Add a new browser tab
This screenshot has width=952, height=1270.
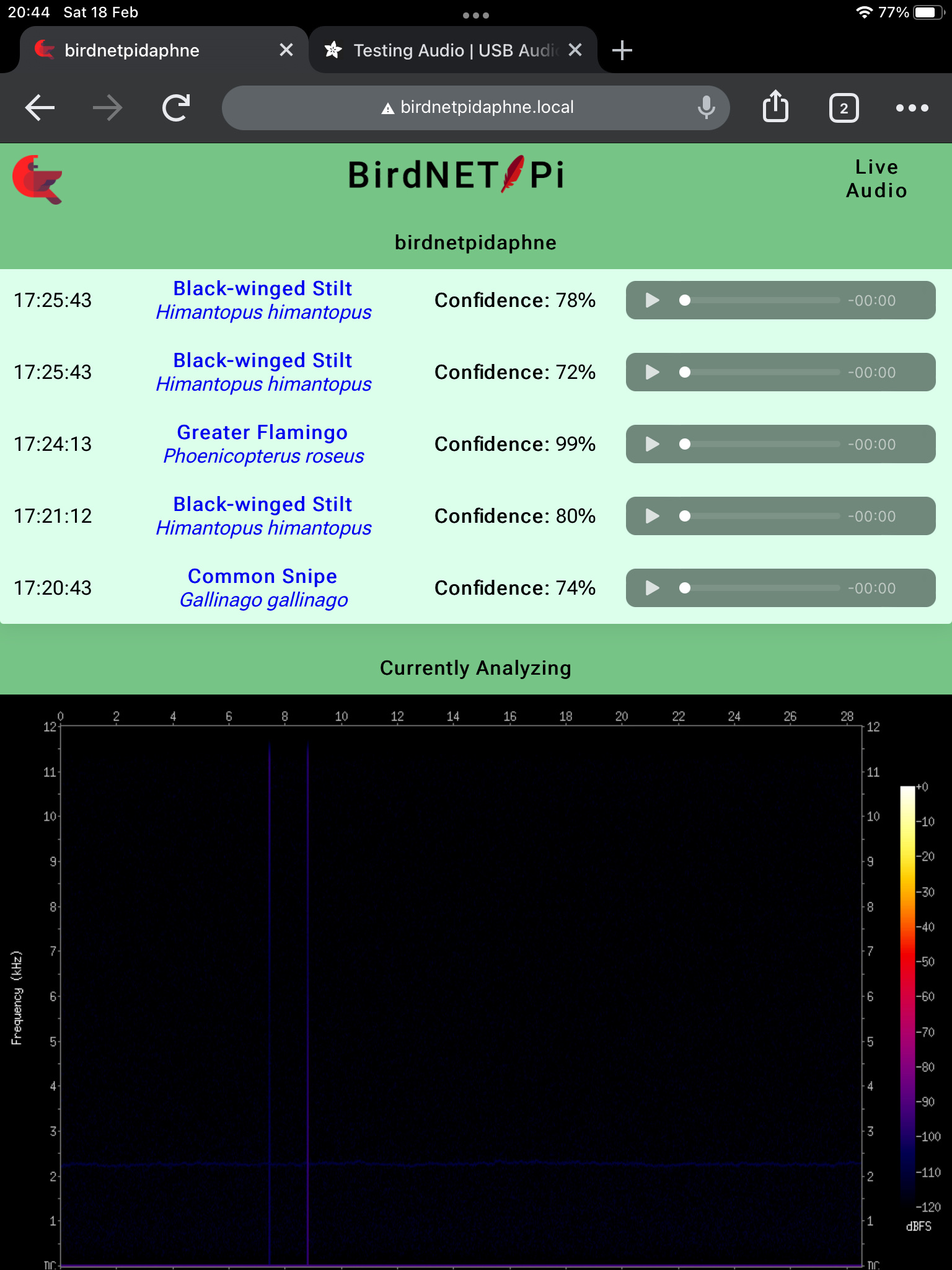(x=622, y=50)
